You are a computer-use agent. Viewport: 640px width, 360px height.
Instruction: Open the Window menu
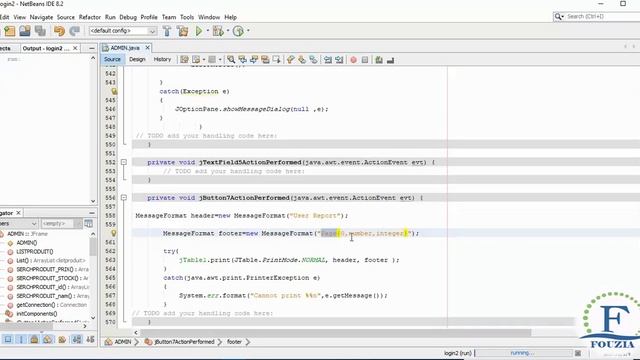[209, 17]
